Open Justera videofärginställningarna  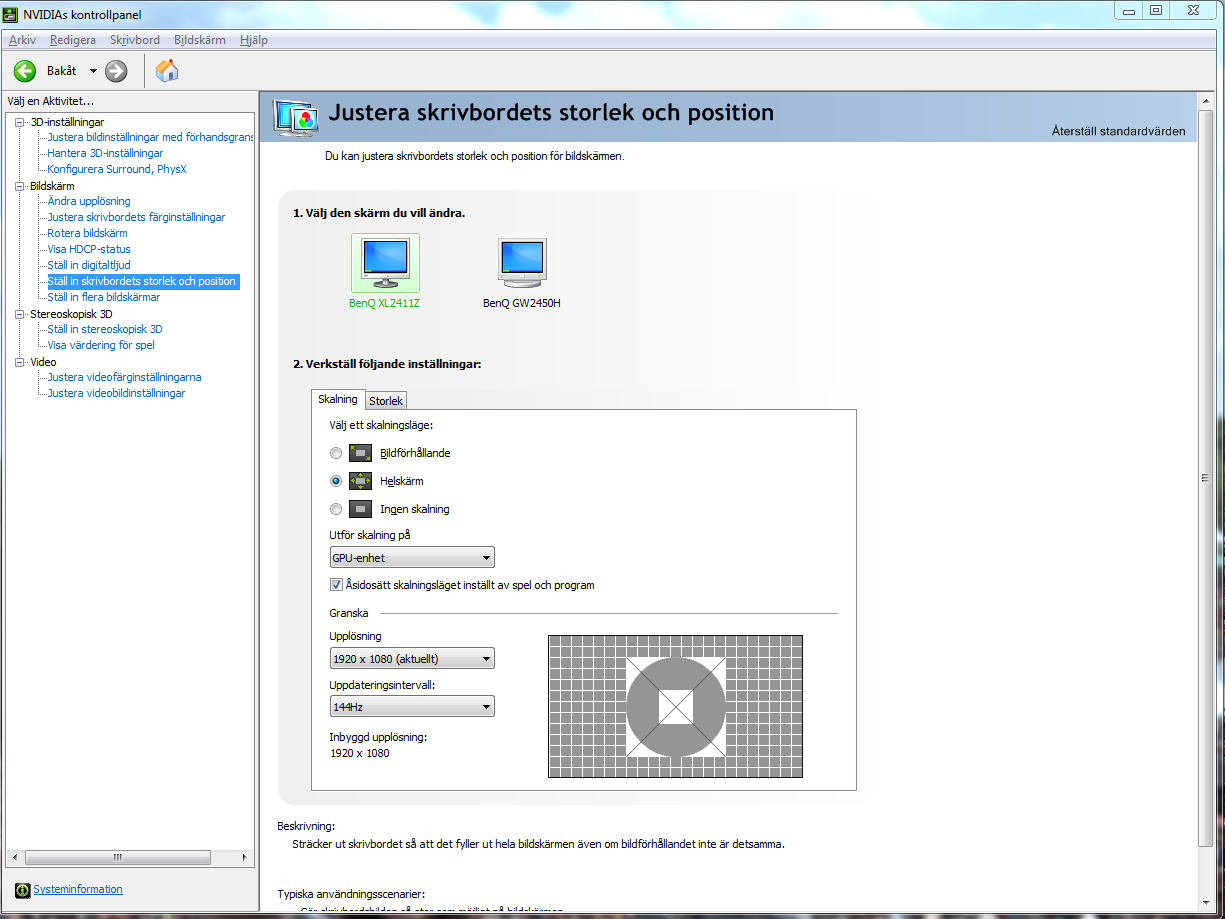[125, 377]
